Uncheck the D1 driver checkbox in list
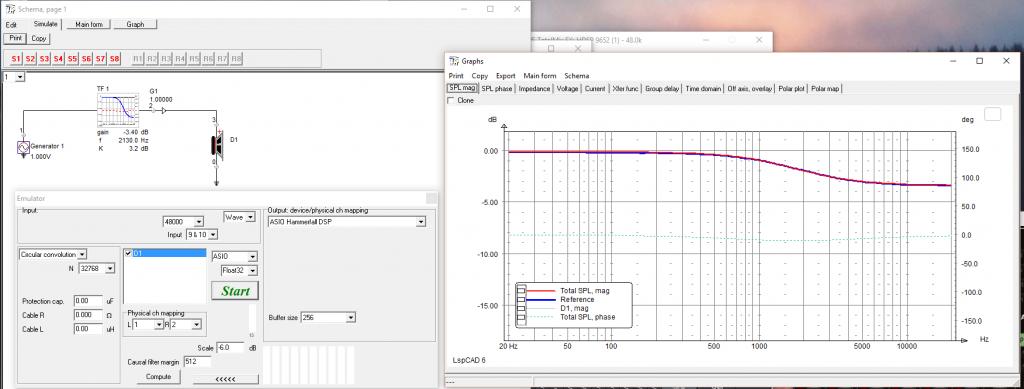Screen dimensions: 1024x389 [128, 253]
